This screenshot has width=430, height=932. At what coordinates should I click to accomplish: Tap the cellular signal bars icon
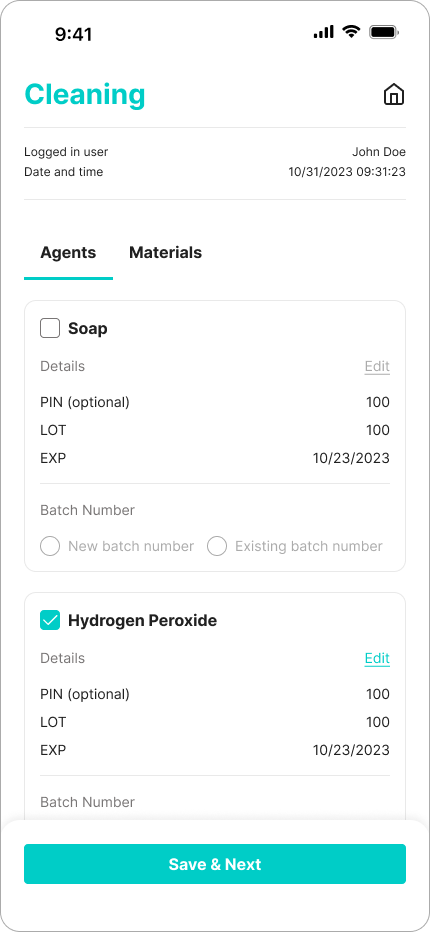(x=324, y=32)
